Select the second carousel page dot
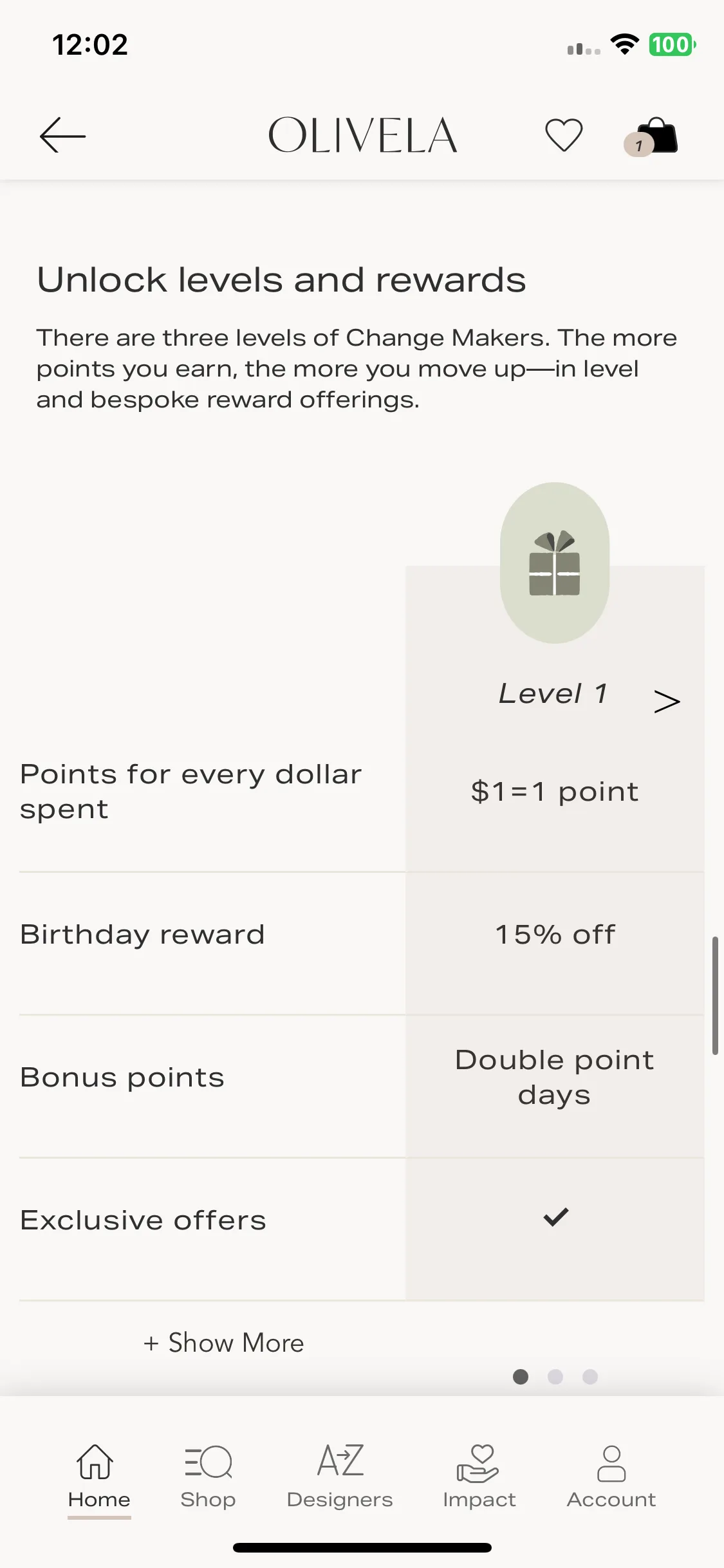Viewport: 724px width, 1568px height. pos(555,1376)
